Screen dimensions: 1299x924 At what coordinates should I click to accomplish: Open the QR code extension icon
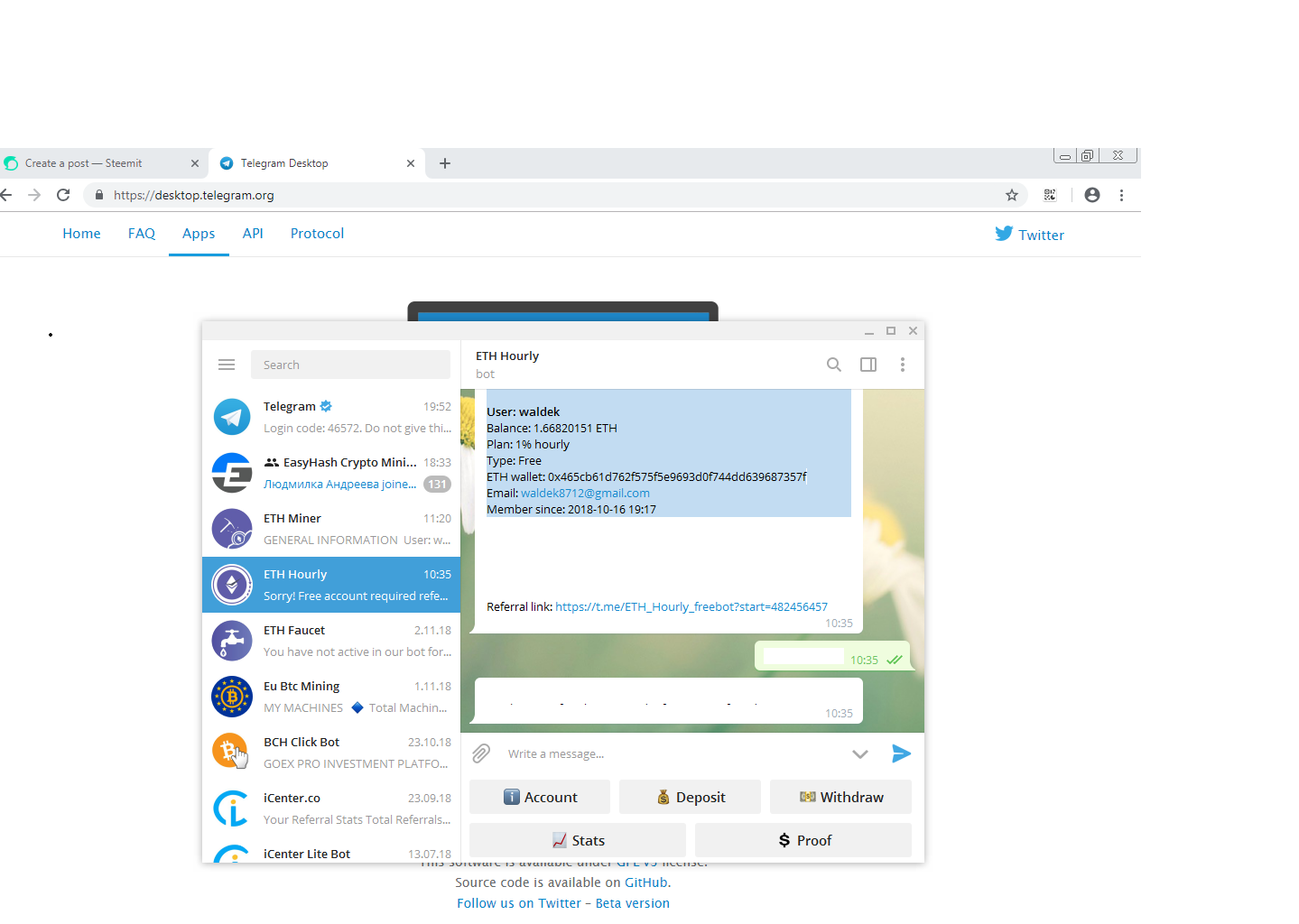click(1050, 195)
